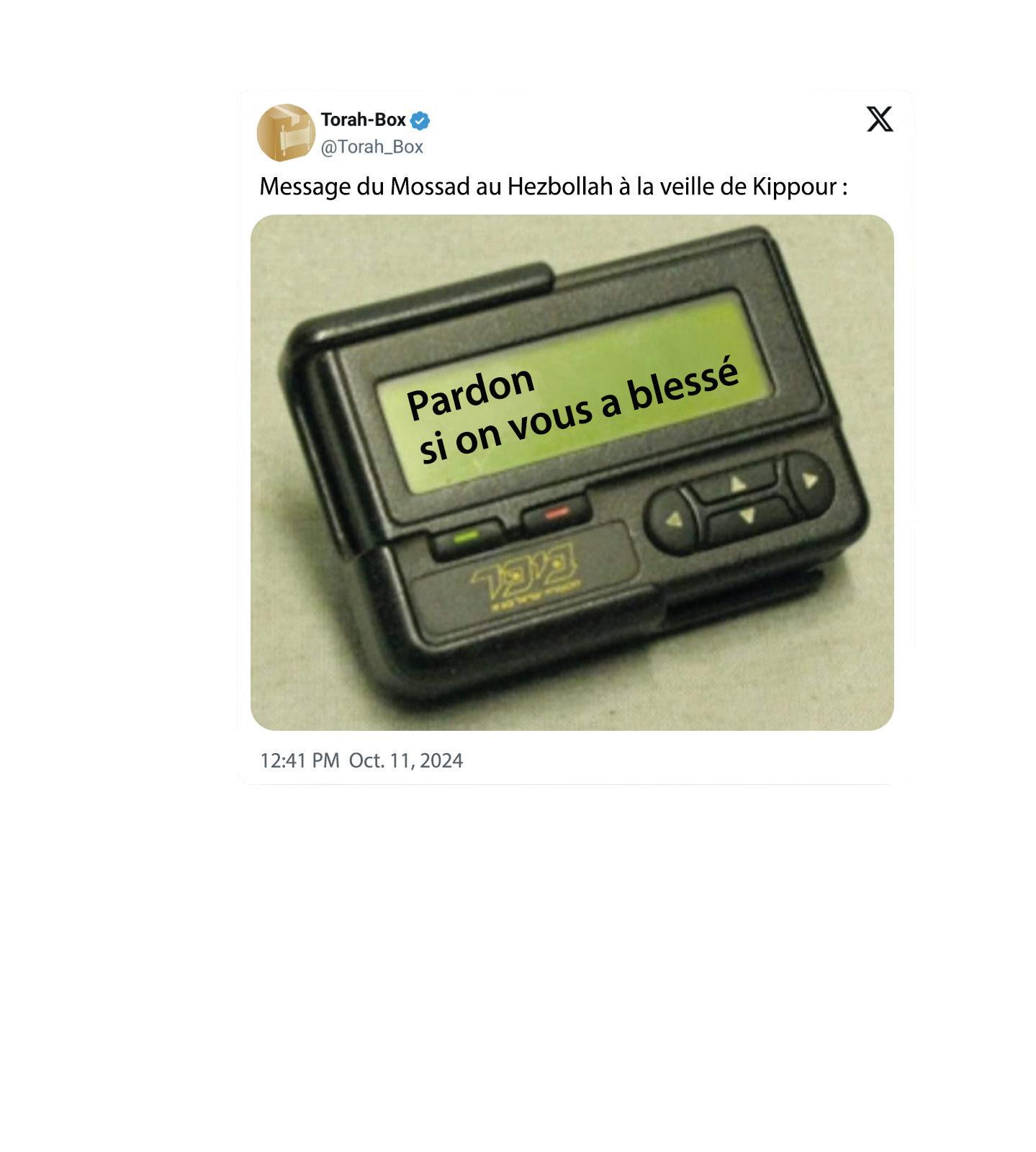Click the blue verified badge
This screenshot has height=1152, width=1036.
click(x=420, y=120)
